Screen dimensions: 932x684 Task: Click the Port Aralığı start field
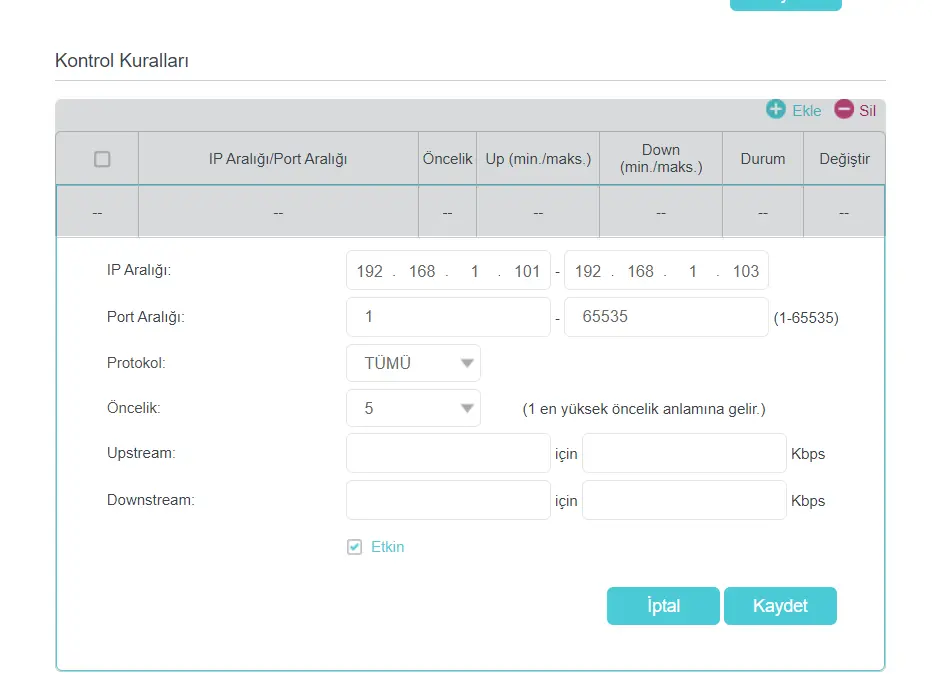(448, 317)
